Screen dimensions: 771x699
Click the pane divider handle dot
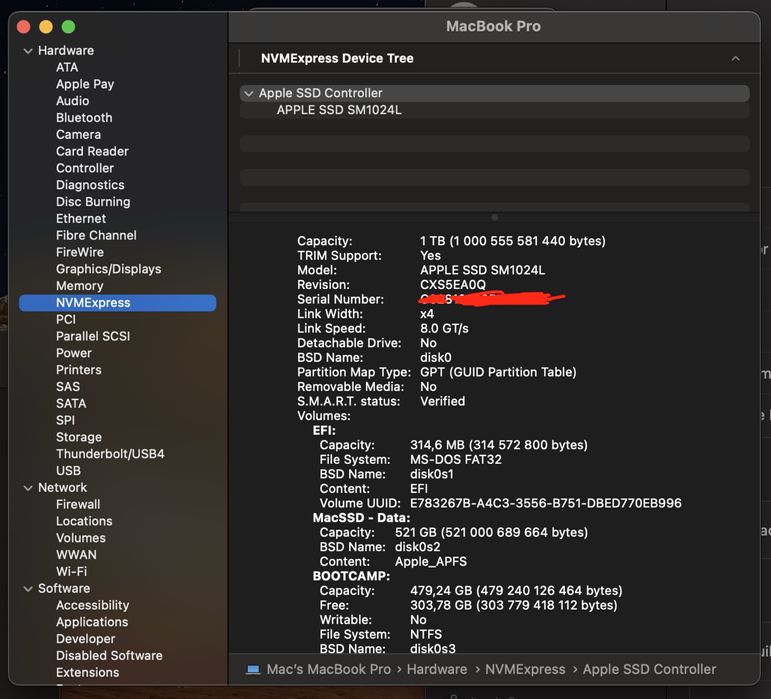[x=495, y=217]
